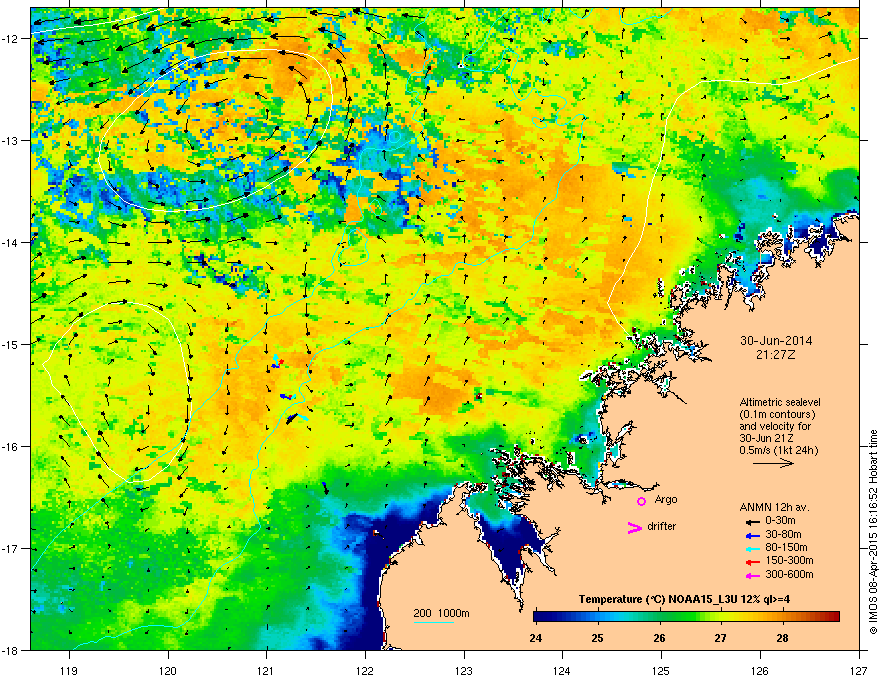880x680 pixels.
Task: Select the cyan 80-150m arrow in legend
Action: click(752, 548)
